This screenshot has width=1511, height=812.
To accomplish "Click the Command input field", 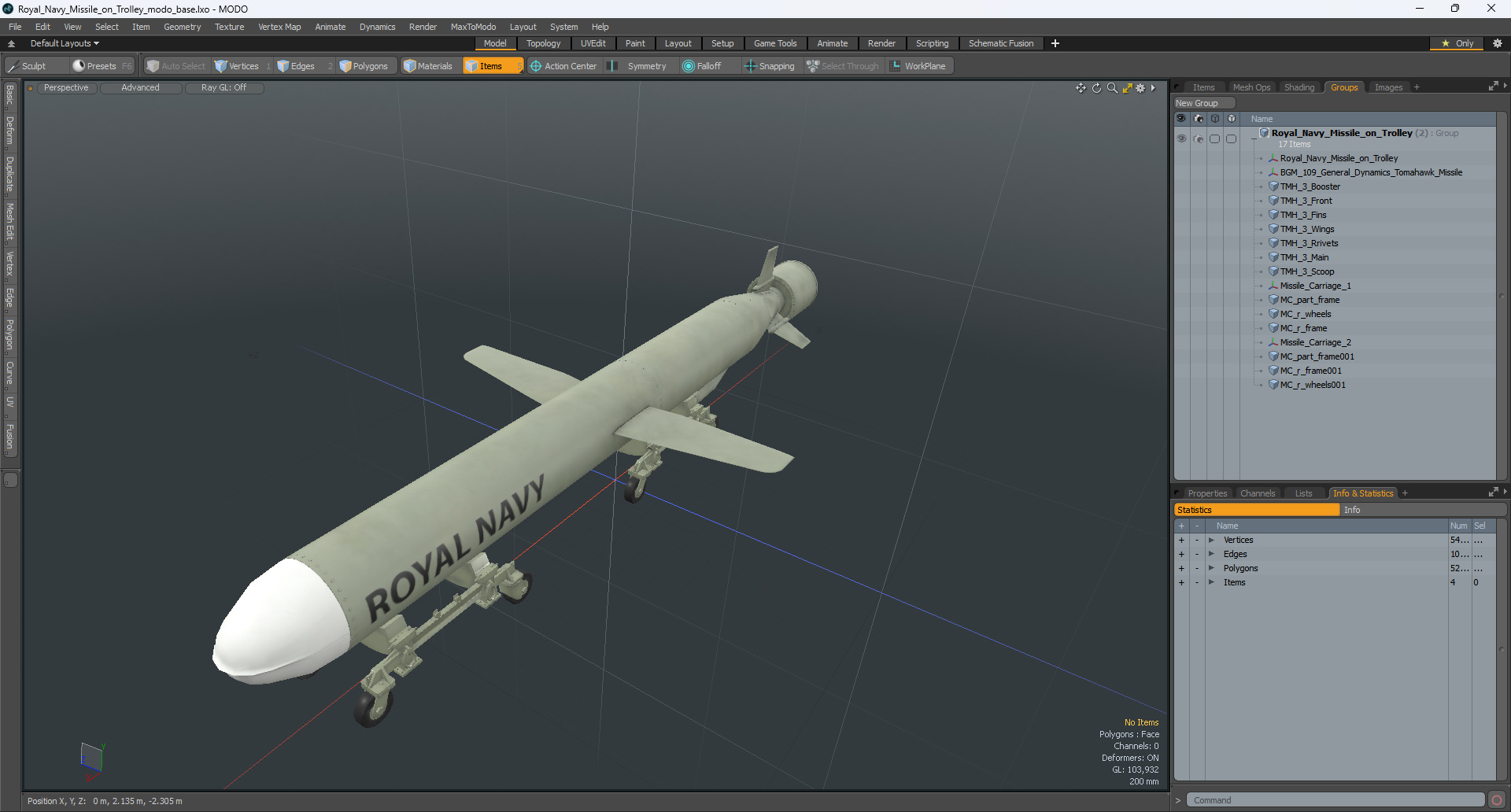I will point(1335,800).
